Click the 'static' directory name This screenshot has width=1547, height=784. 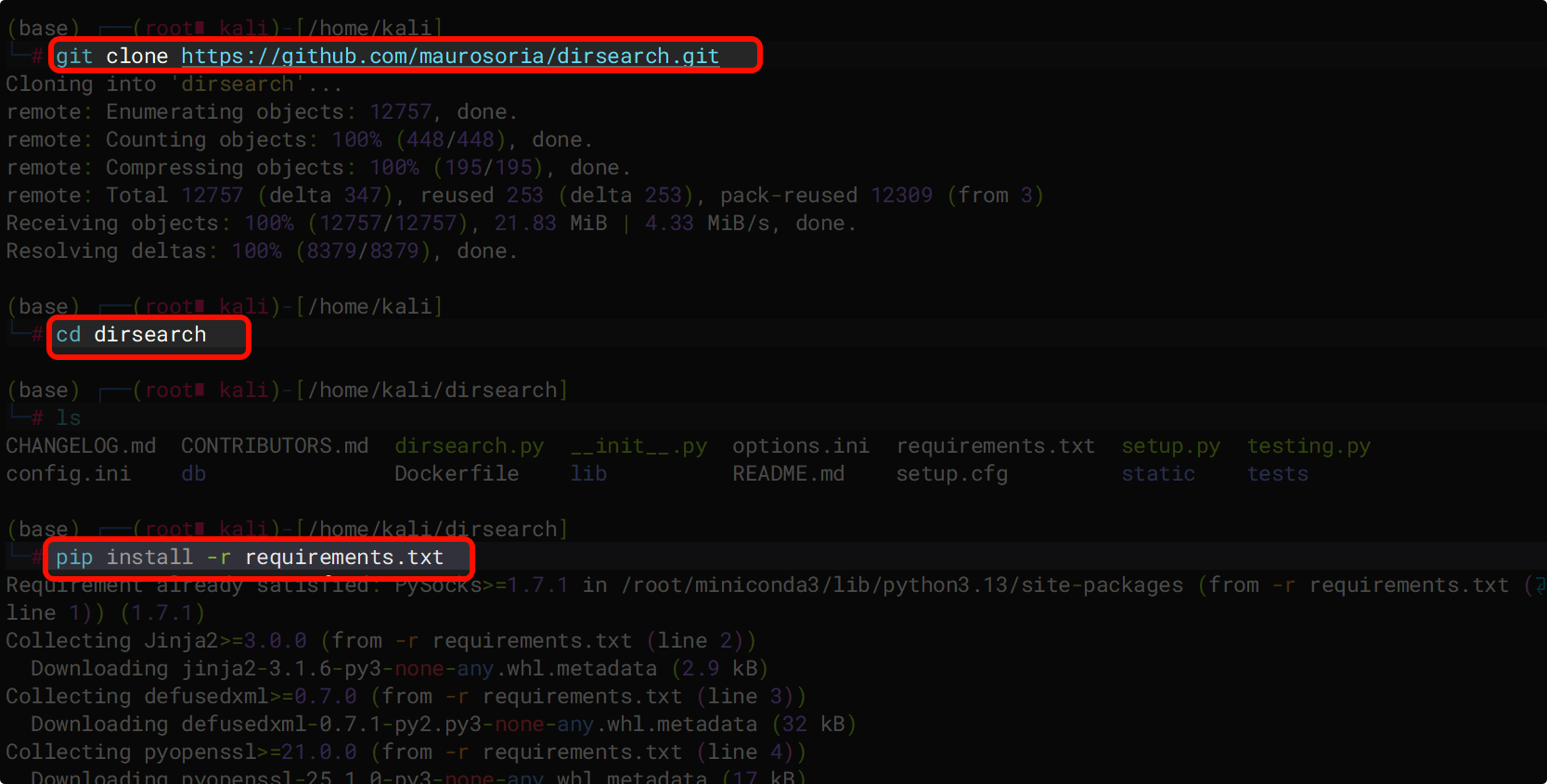tap(1157, 474)
